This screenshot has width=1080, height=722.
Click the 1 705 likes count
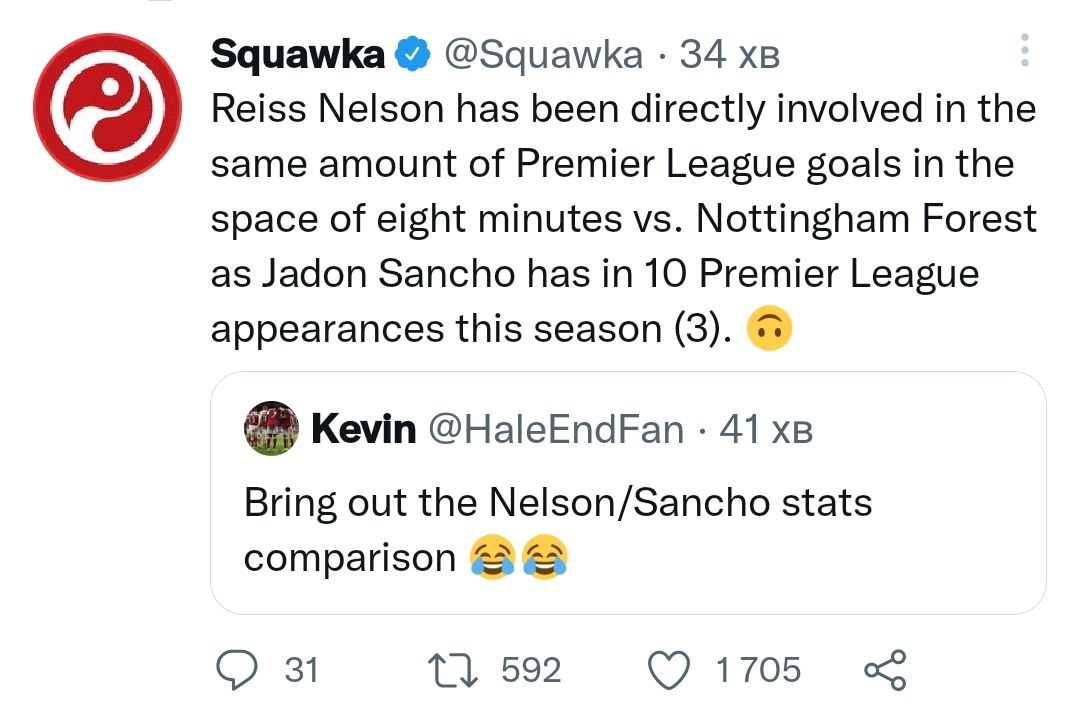coord(758,669)
